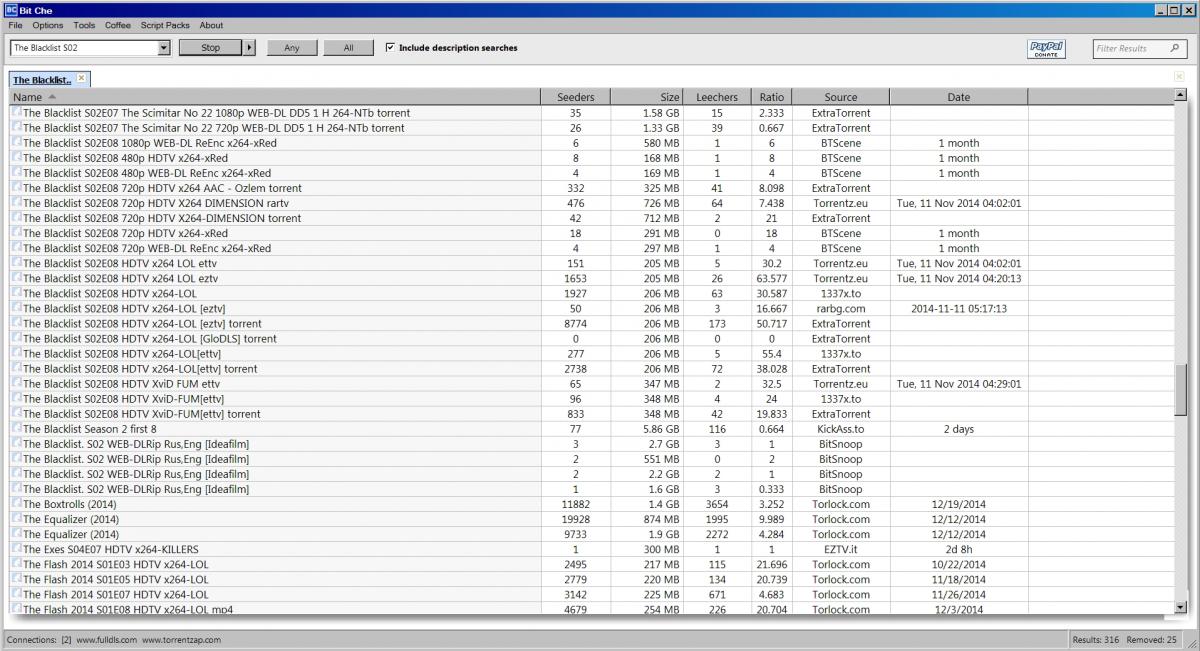The height and width of the screenshot is (651, 1200).
Task: Select x264-LOL [eztv] torrent row with 8774 seeders
Action: pos(592,324)
